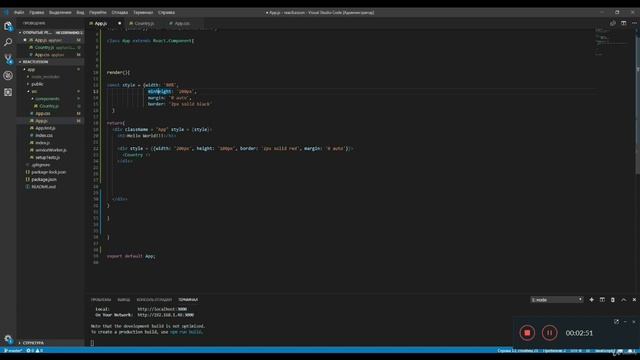
Task: Expand the СТРУКТУРА outline section
Action: tap(50, 343)
